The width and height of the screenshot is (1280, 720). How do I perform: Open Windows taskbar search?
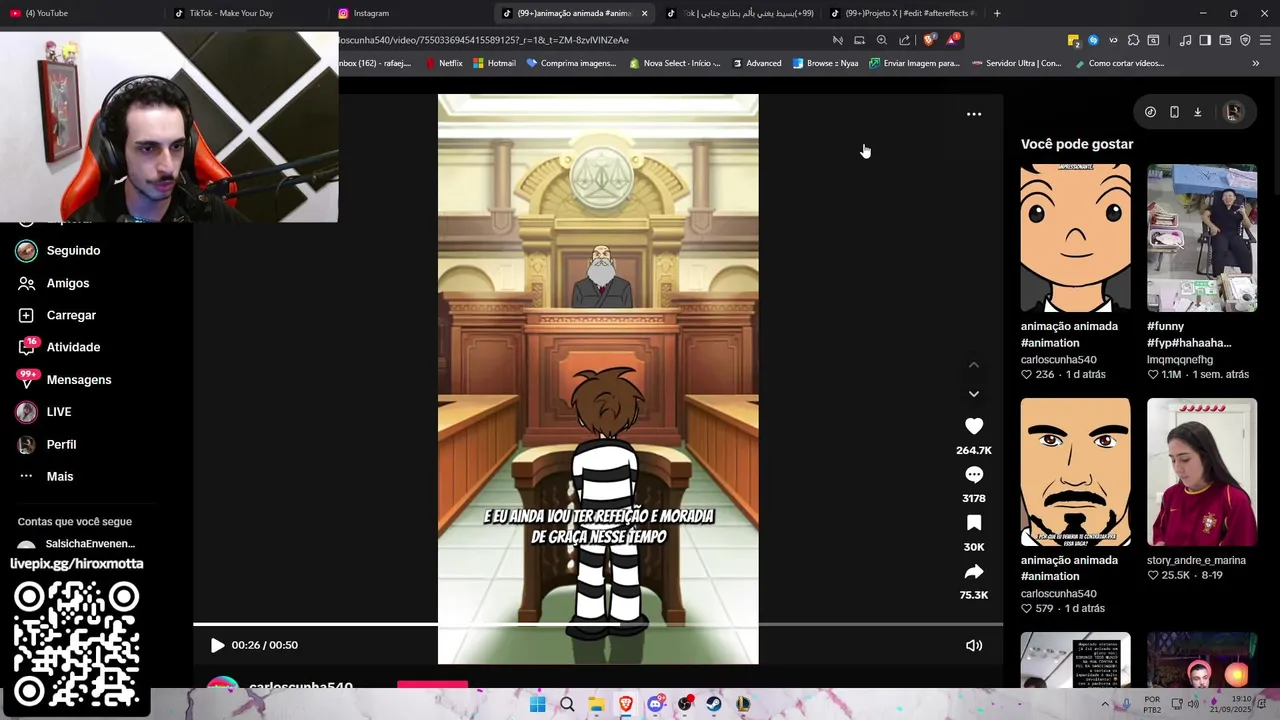(567, 704)
